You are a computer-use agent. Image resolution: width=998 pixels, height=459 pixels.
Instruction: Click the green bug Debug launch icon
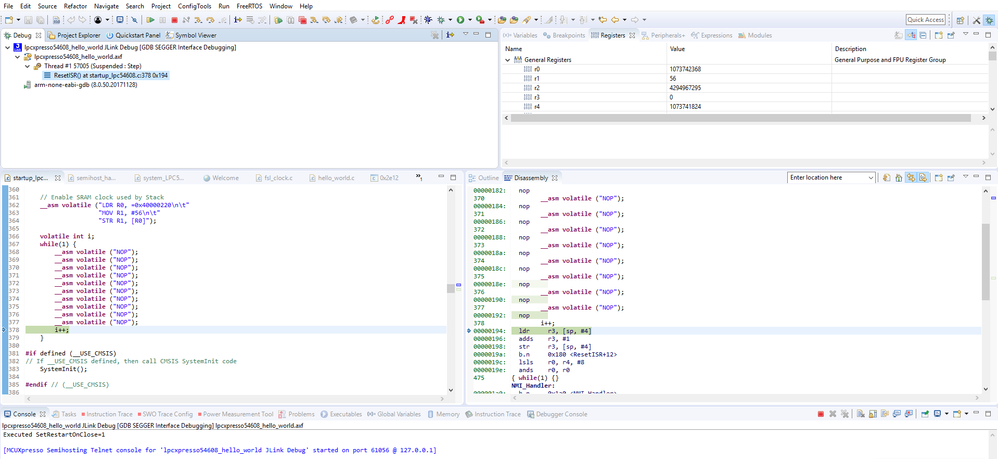[x=441, y=19]
